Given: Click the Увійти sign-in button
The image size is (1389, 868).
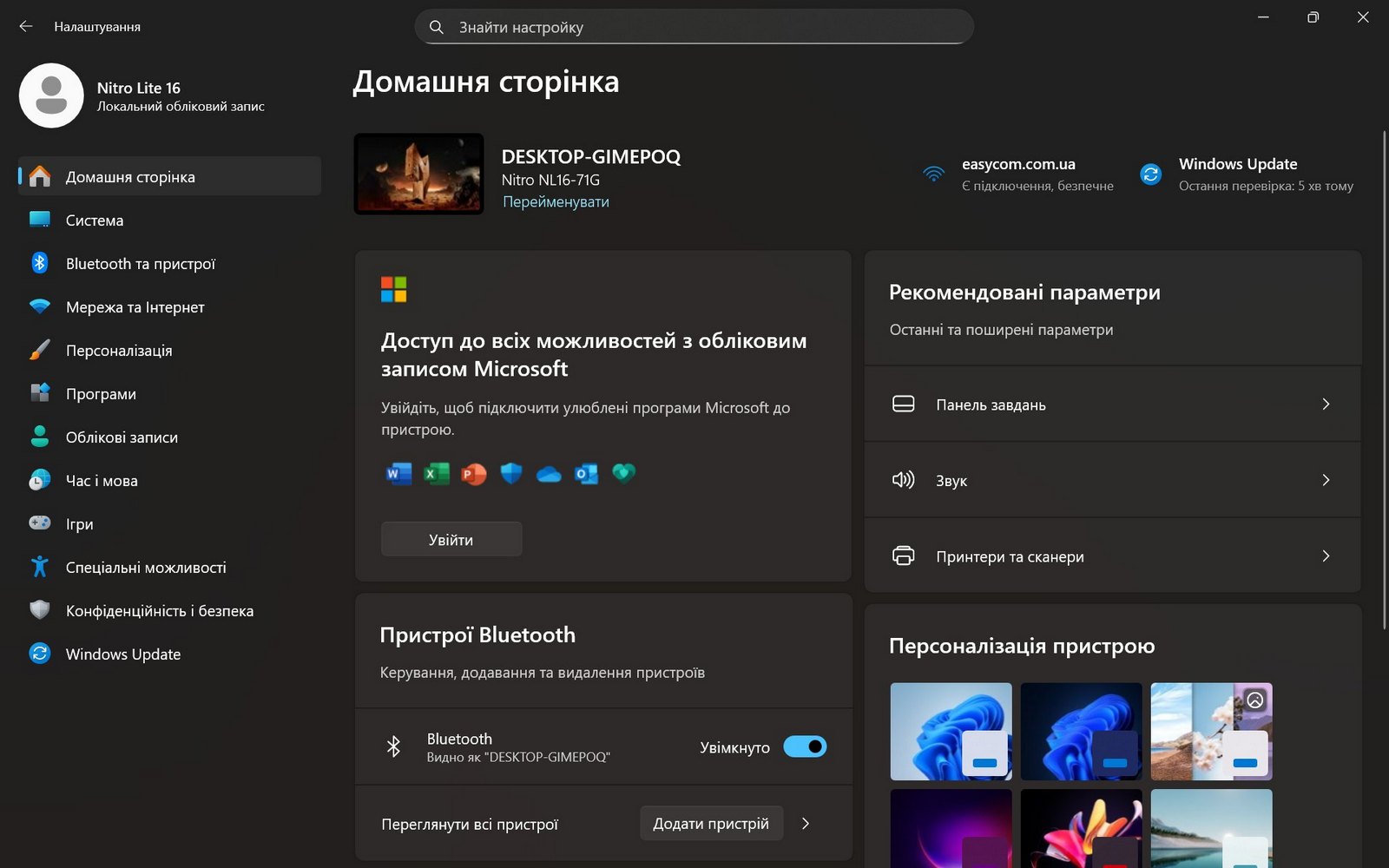Looking at the screenshot, I should [x=451, y=539].
